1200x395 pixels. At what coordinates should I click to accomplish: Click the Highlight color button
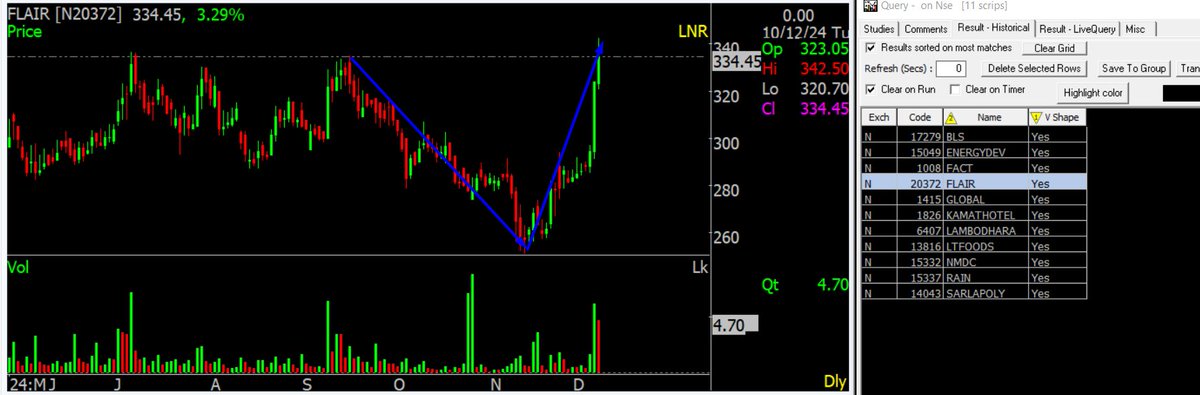pyautogui.click(x=1094, y=93)
